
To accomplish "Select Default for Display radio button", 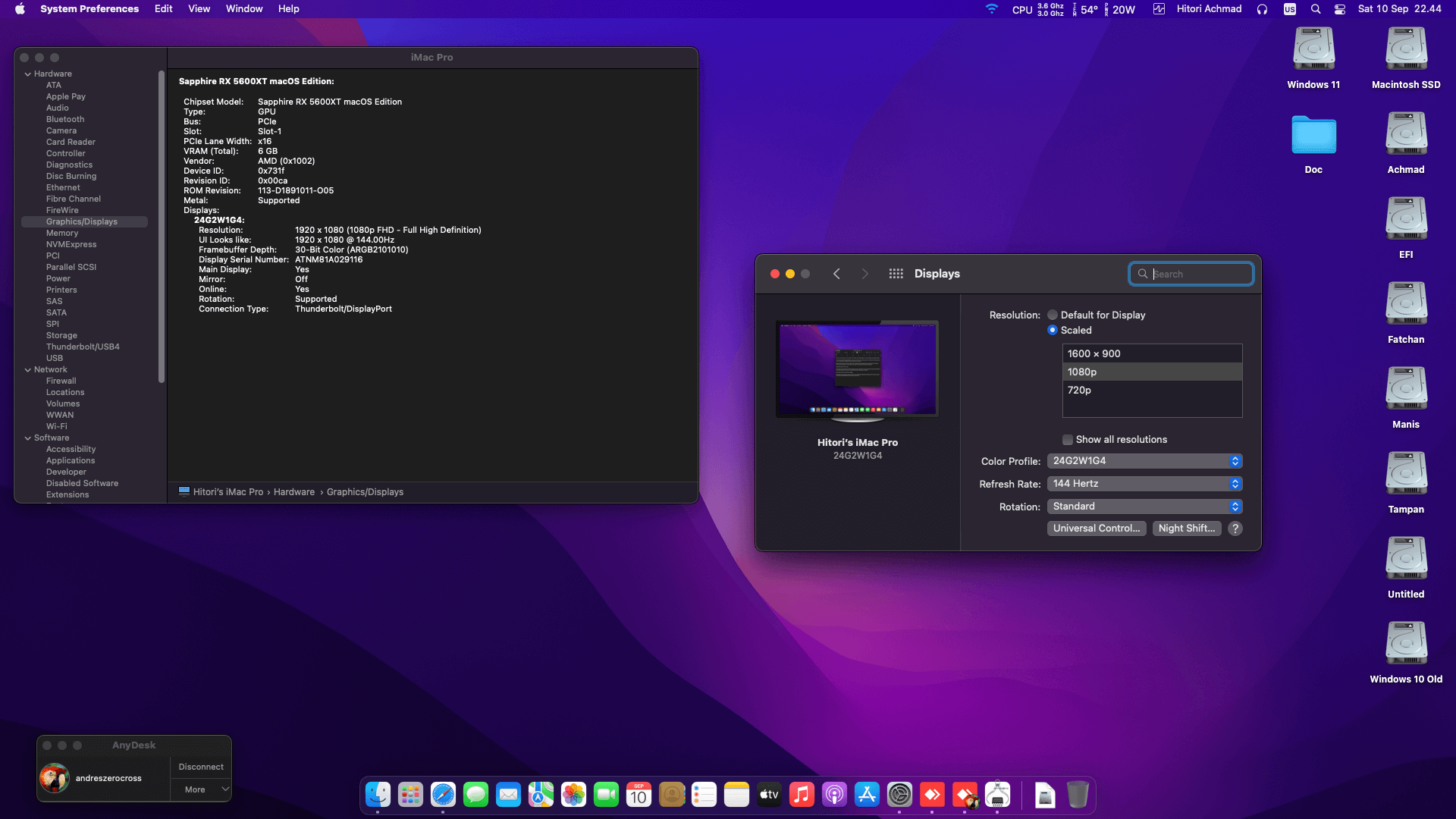I will click(1053, 315).
